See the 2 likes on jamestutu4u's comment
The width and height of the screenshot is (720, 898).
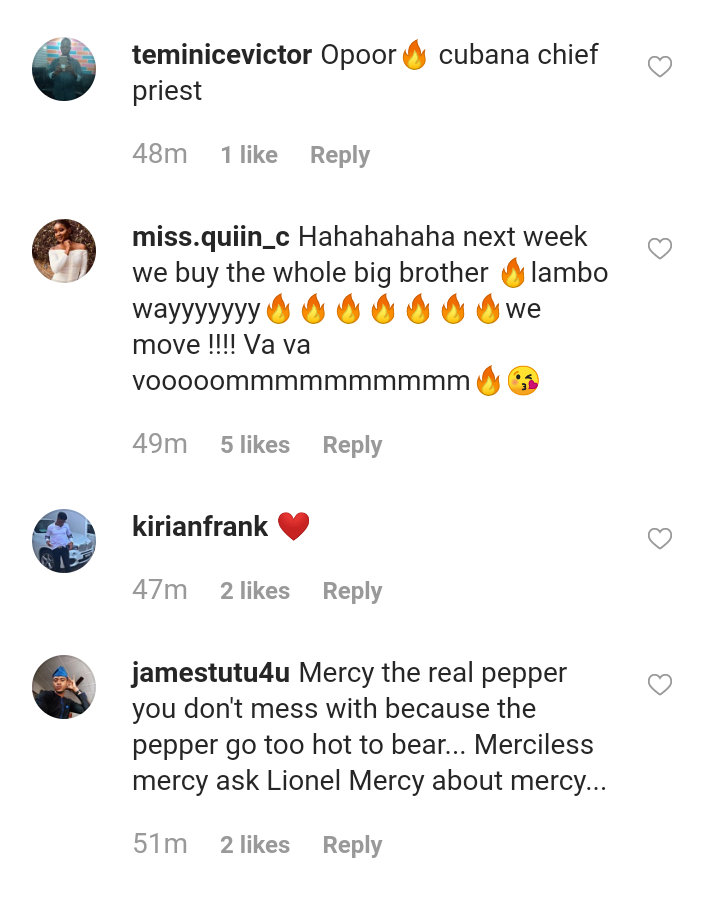[255, 845]
